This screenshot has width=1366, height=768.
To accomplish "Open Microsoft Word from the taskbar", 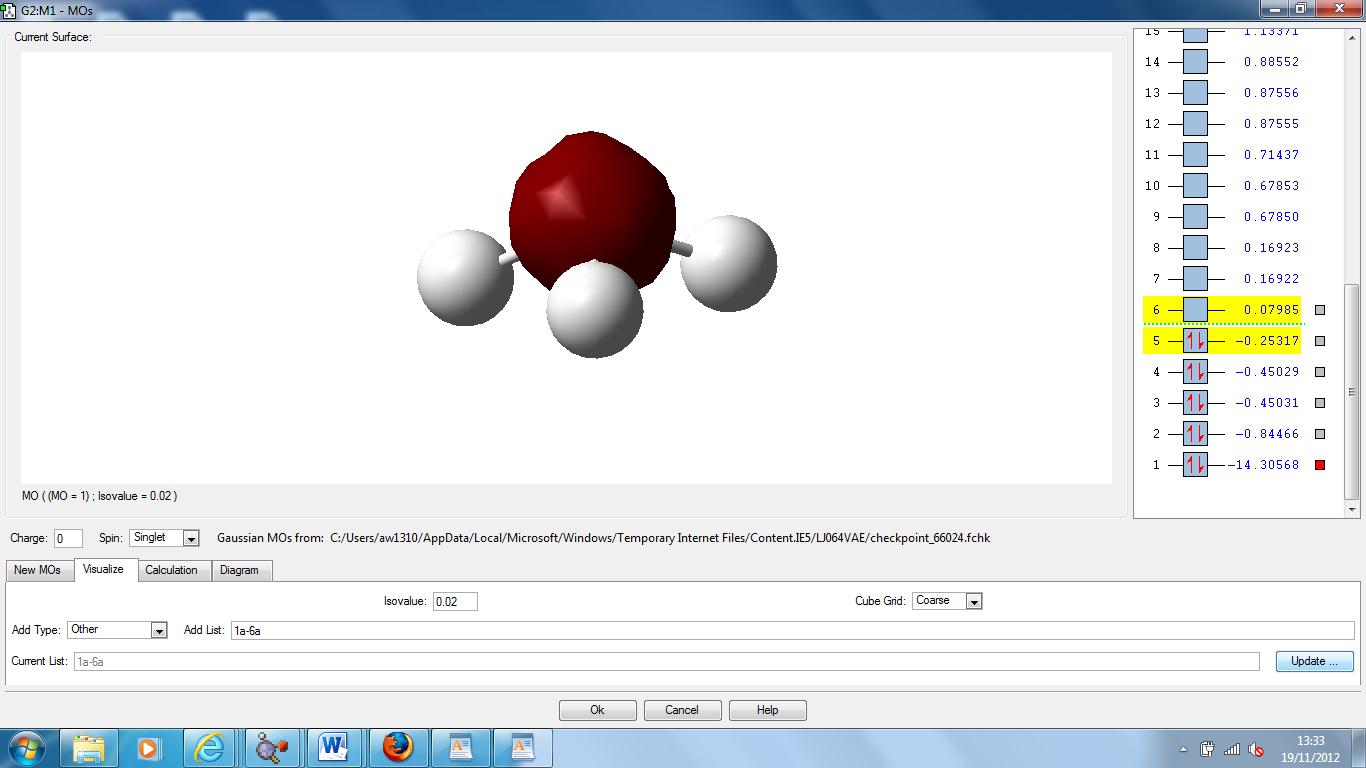I will (335, 747).
